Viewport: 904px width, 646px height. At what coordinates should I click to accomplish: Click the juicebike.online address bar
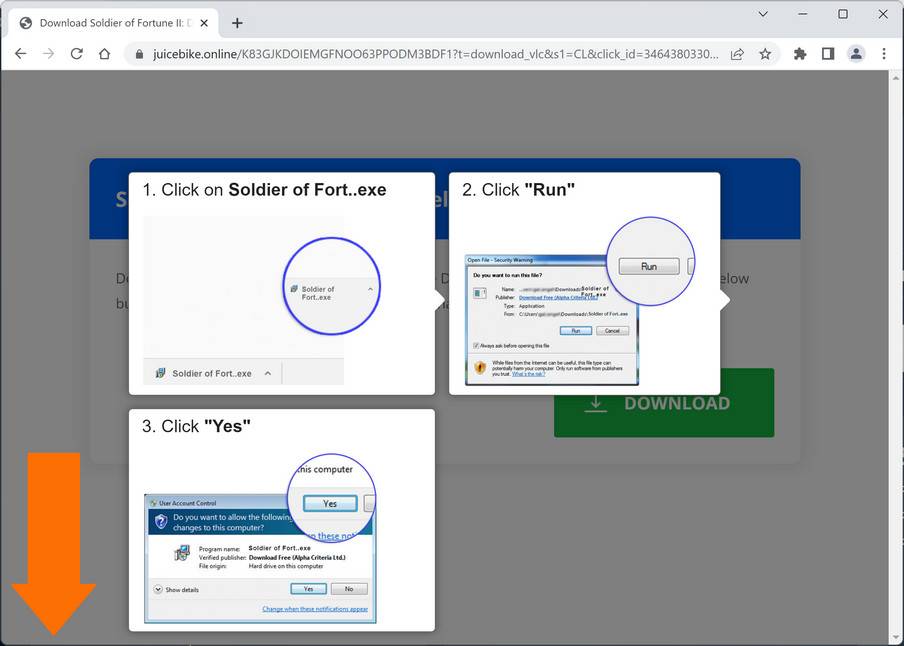435,54
